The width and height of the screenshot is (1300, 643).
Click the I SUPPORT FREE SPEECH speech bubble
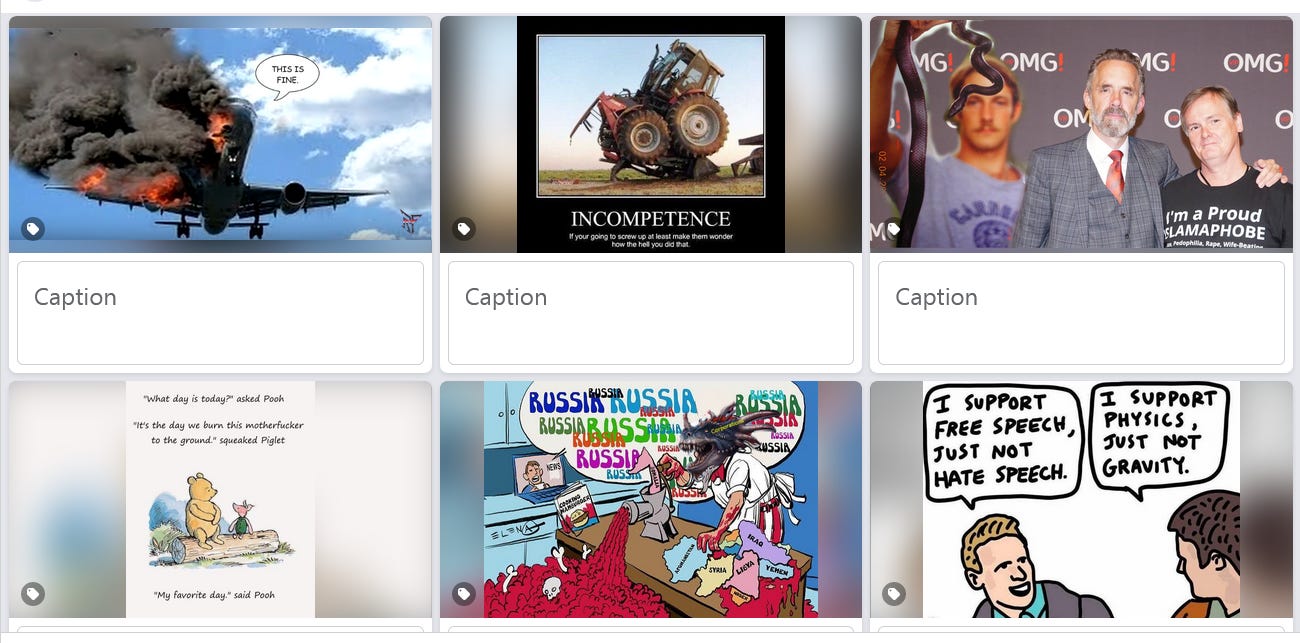point(1004,443)
